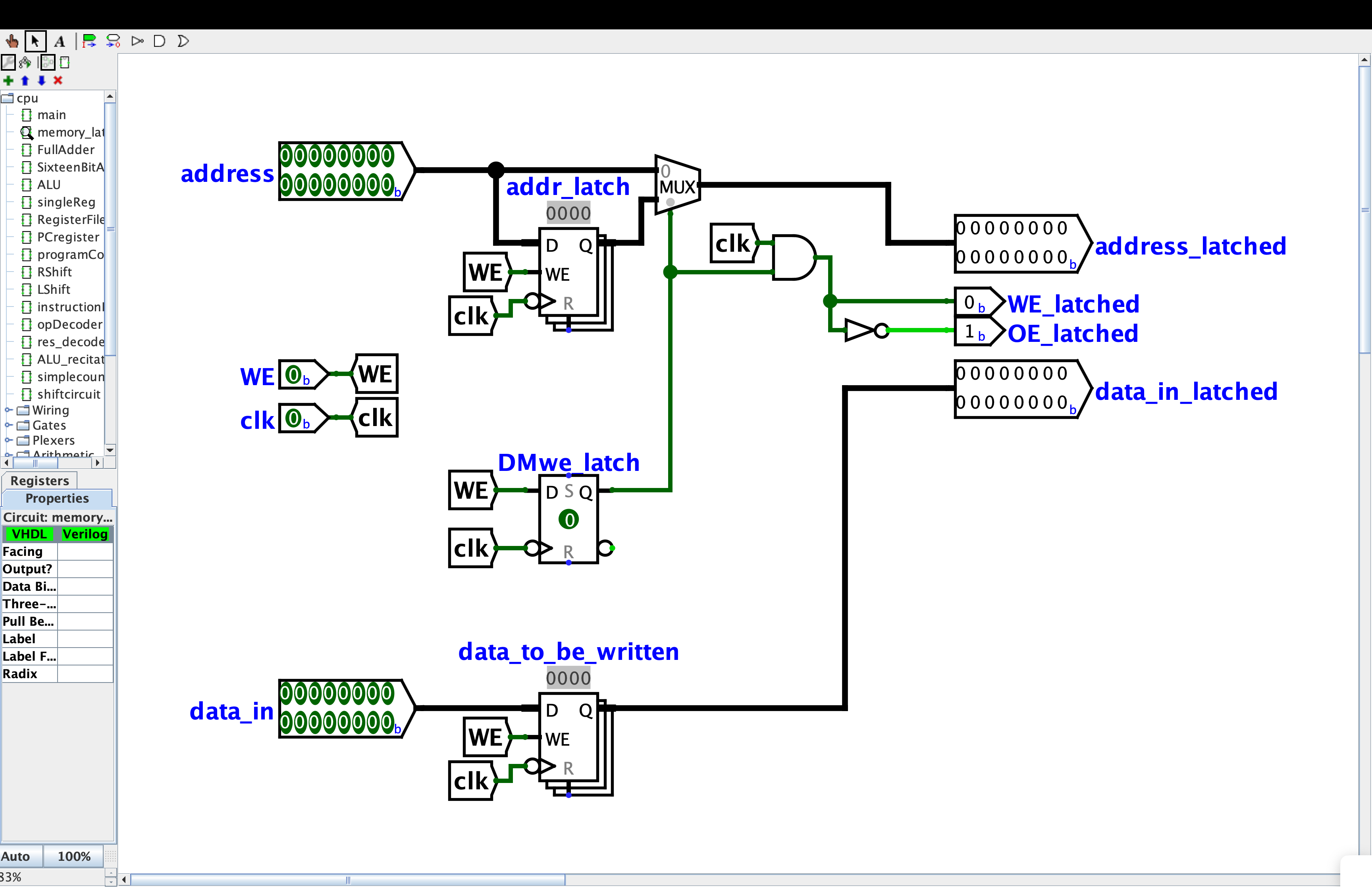Select the Poke hand tool
This screenshot has width=1372, height=887.
click(12, 41)
